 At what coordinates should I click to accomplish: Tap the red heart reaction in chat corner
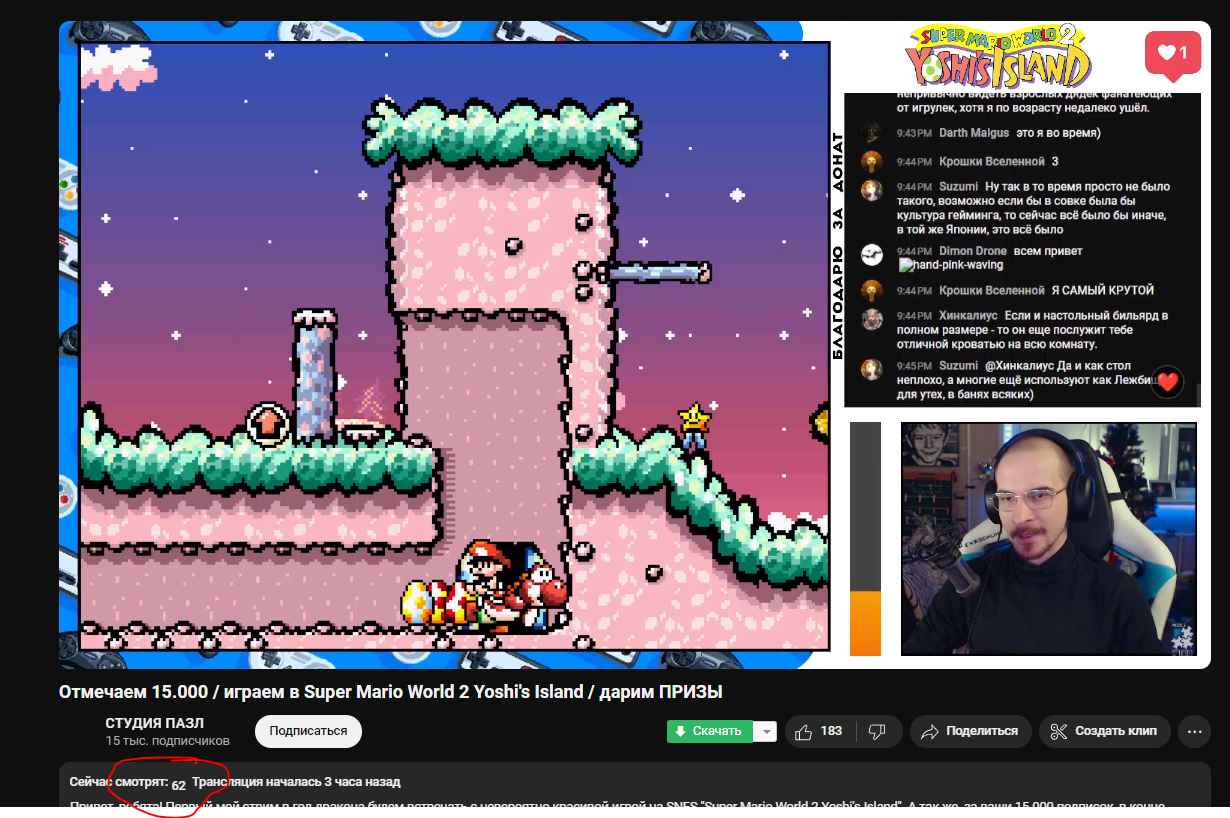pos(1167,381)
